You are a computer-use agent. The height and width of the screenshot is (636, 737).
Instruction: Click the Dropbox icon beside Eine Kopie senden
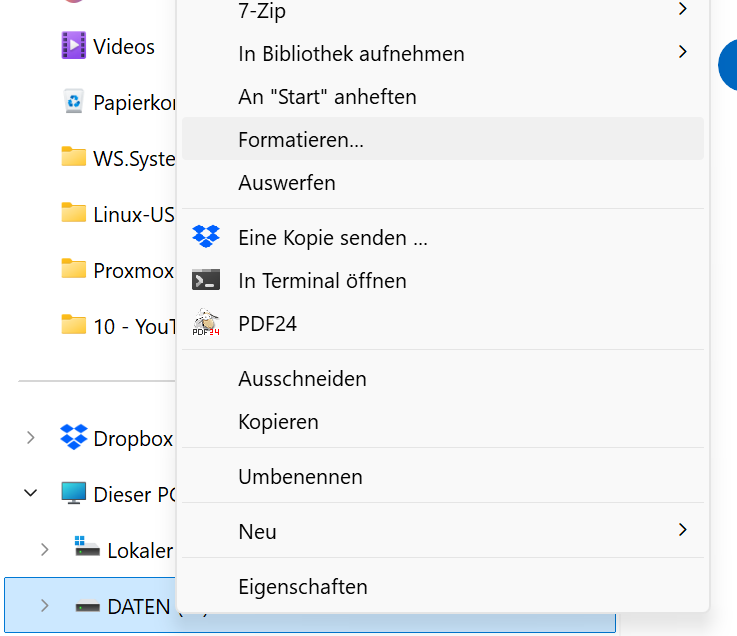pyautogui.click(x=206, y=238)
